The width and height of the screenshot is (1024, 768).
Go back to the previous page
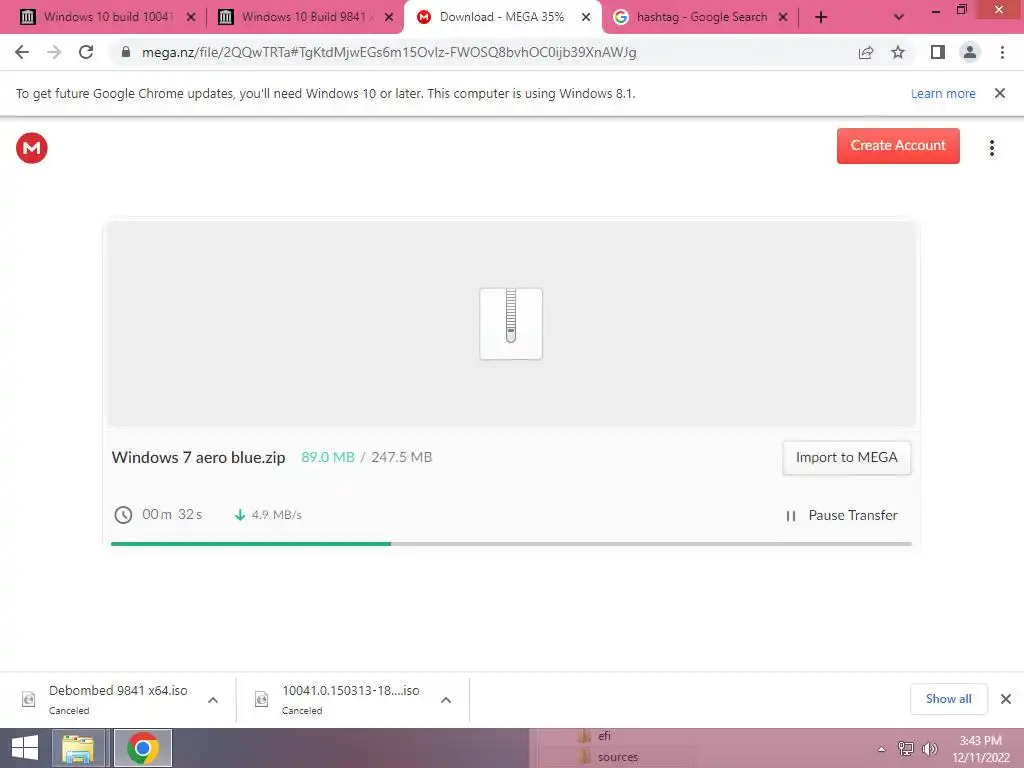pyautogui.click(x=22, y=52)
